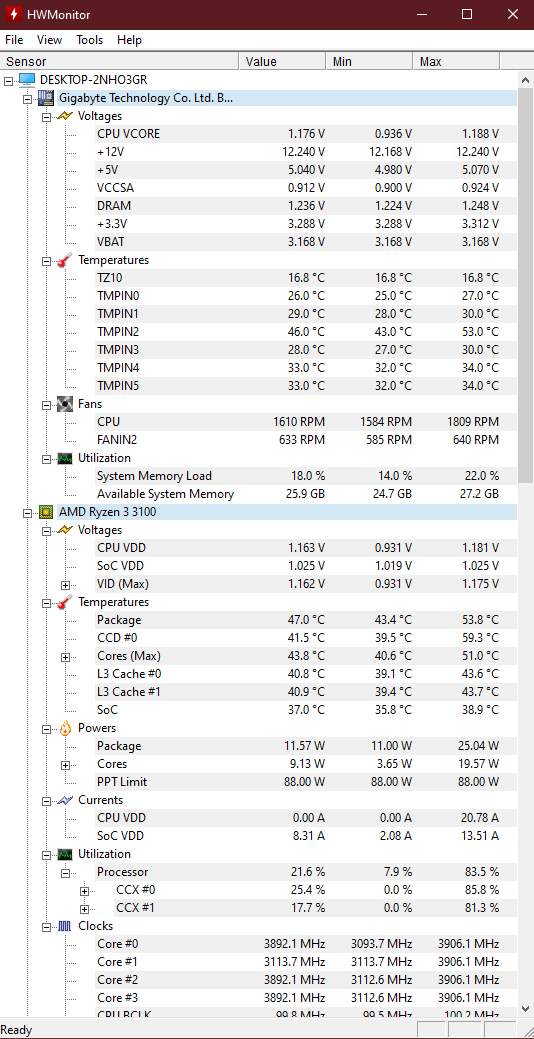Click the Min column header
The width and height of the screenshot is (534, 1039).
369,62
